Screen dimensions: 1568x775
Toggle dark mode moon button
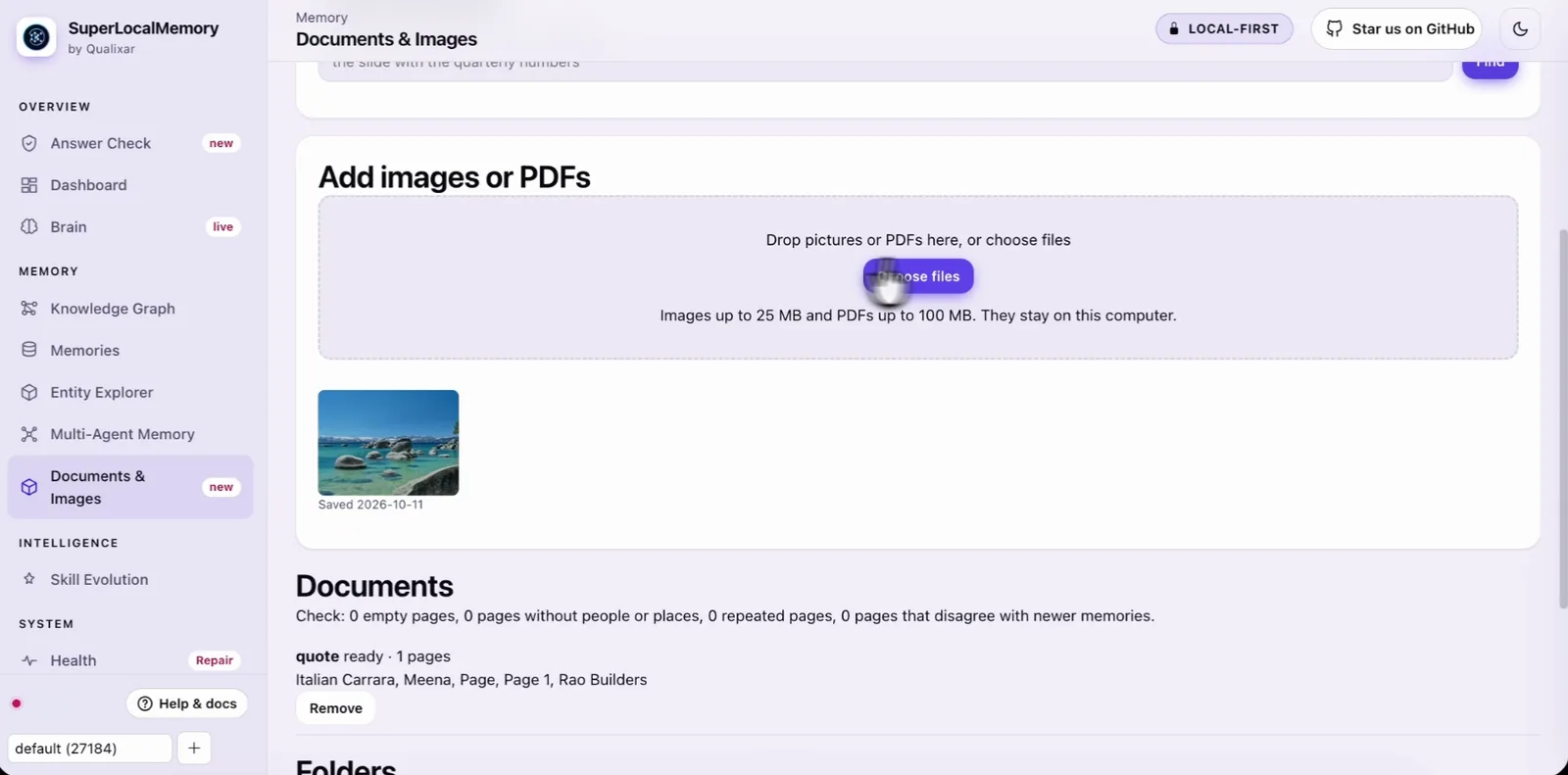(x=1520, y=28)
